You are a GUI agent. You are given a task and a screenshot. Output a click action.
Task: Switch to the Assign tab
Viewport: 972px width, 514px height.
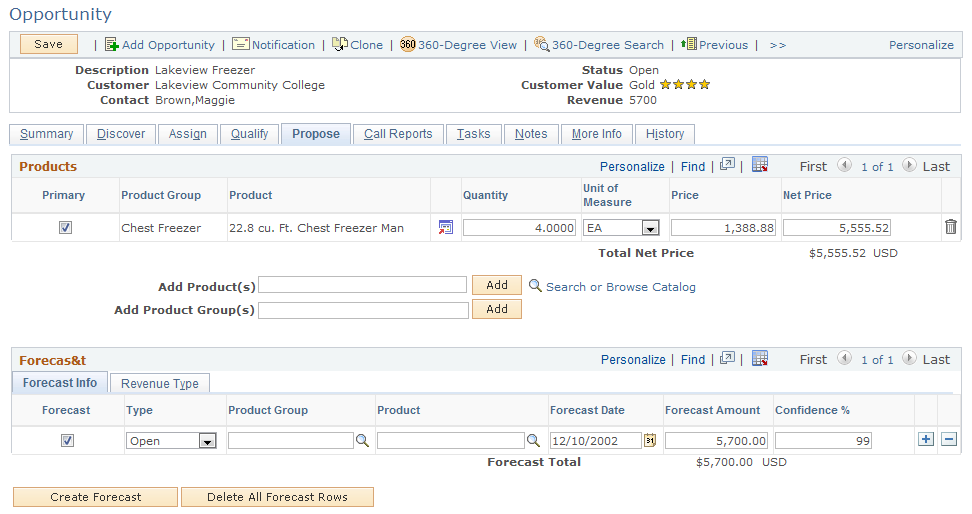188,134
